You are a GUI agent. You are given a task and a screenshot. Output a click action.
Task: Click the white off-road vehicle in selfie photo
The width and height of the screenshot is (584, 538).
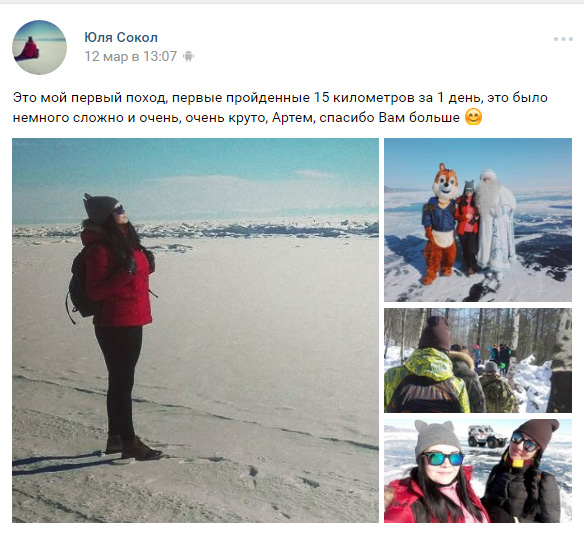(487, 436)
